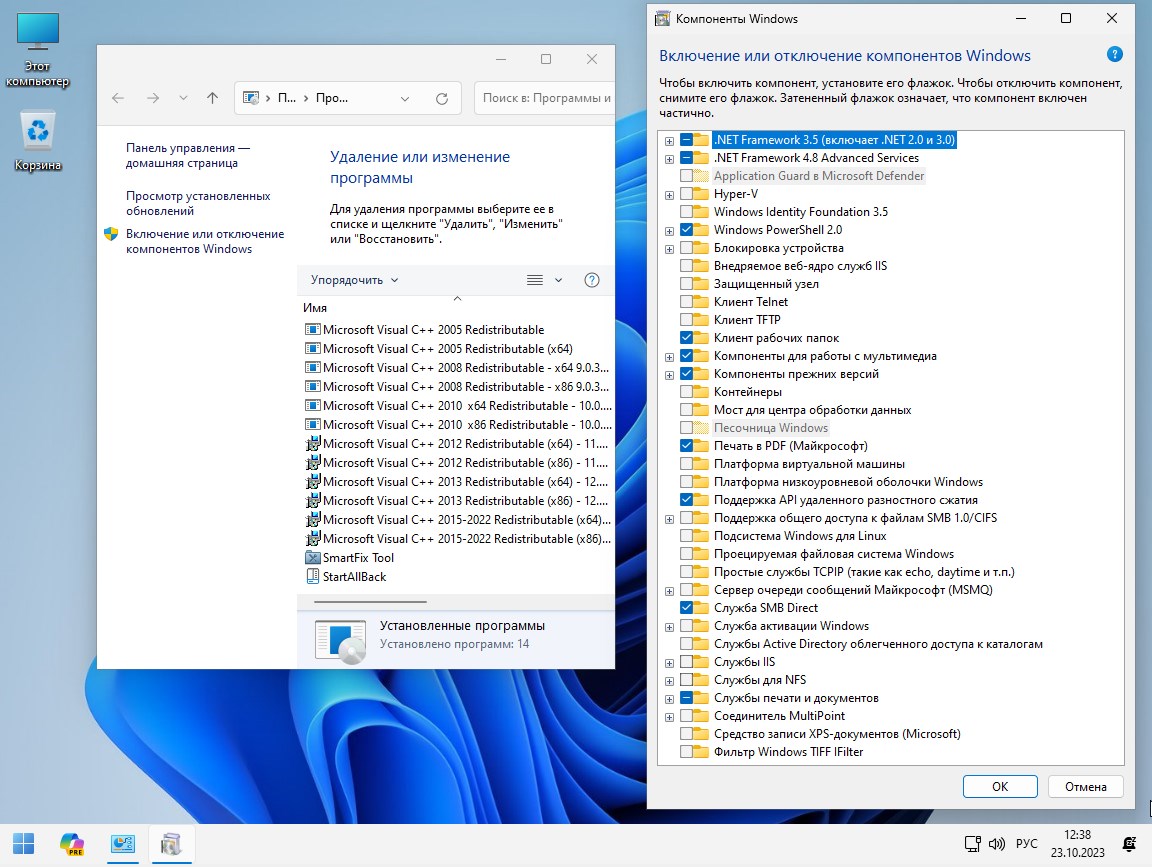
Task: Enable Подсистема Windows для Linux checkbox
Action: (686, 536)
